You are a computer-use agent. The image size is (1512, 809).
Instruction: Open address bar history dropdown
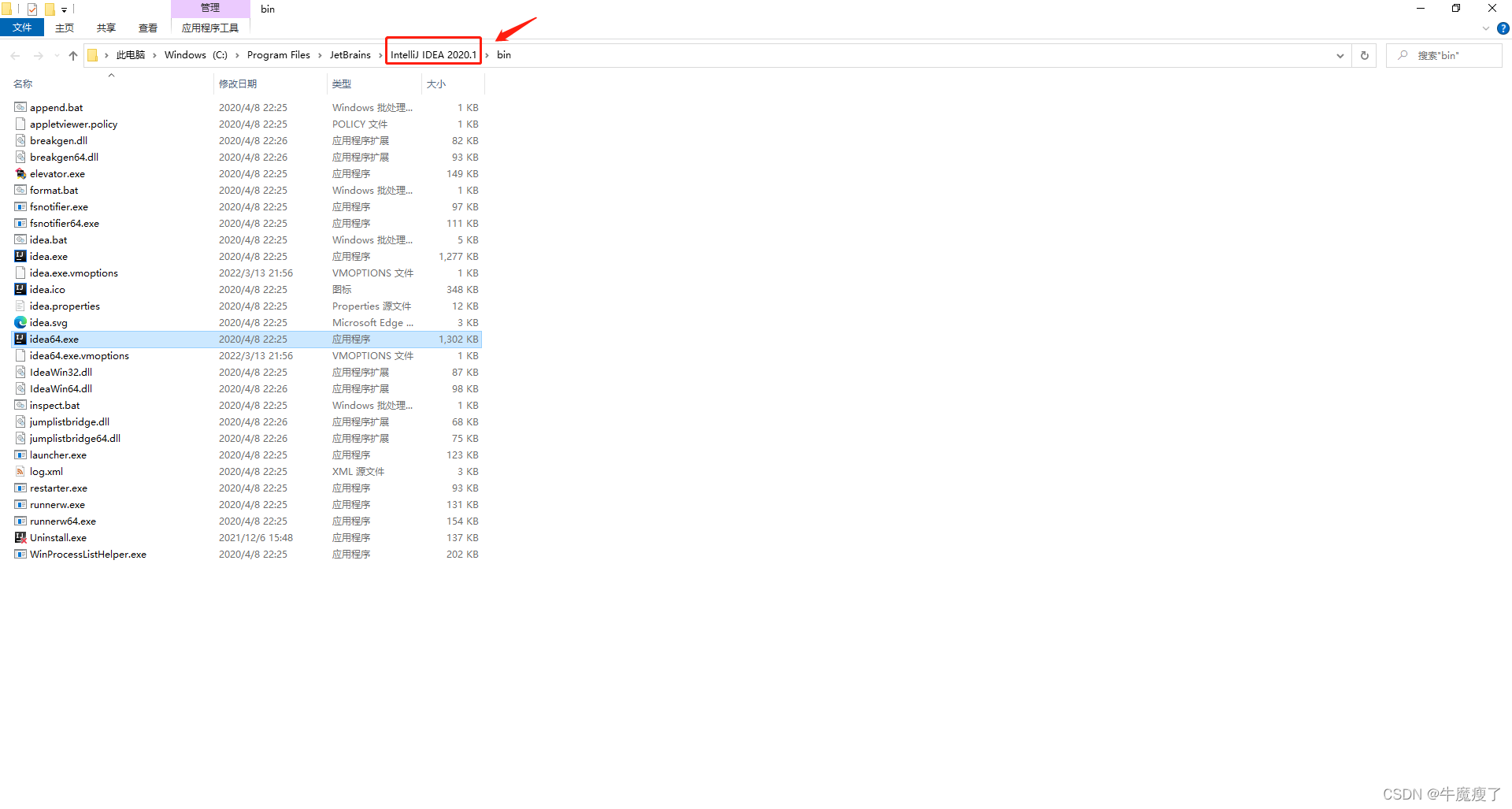1340,55
